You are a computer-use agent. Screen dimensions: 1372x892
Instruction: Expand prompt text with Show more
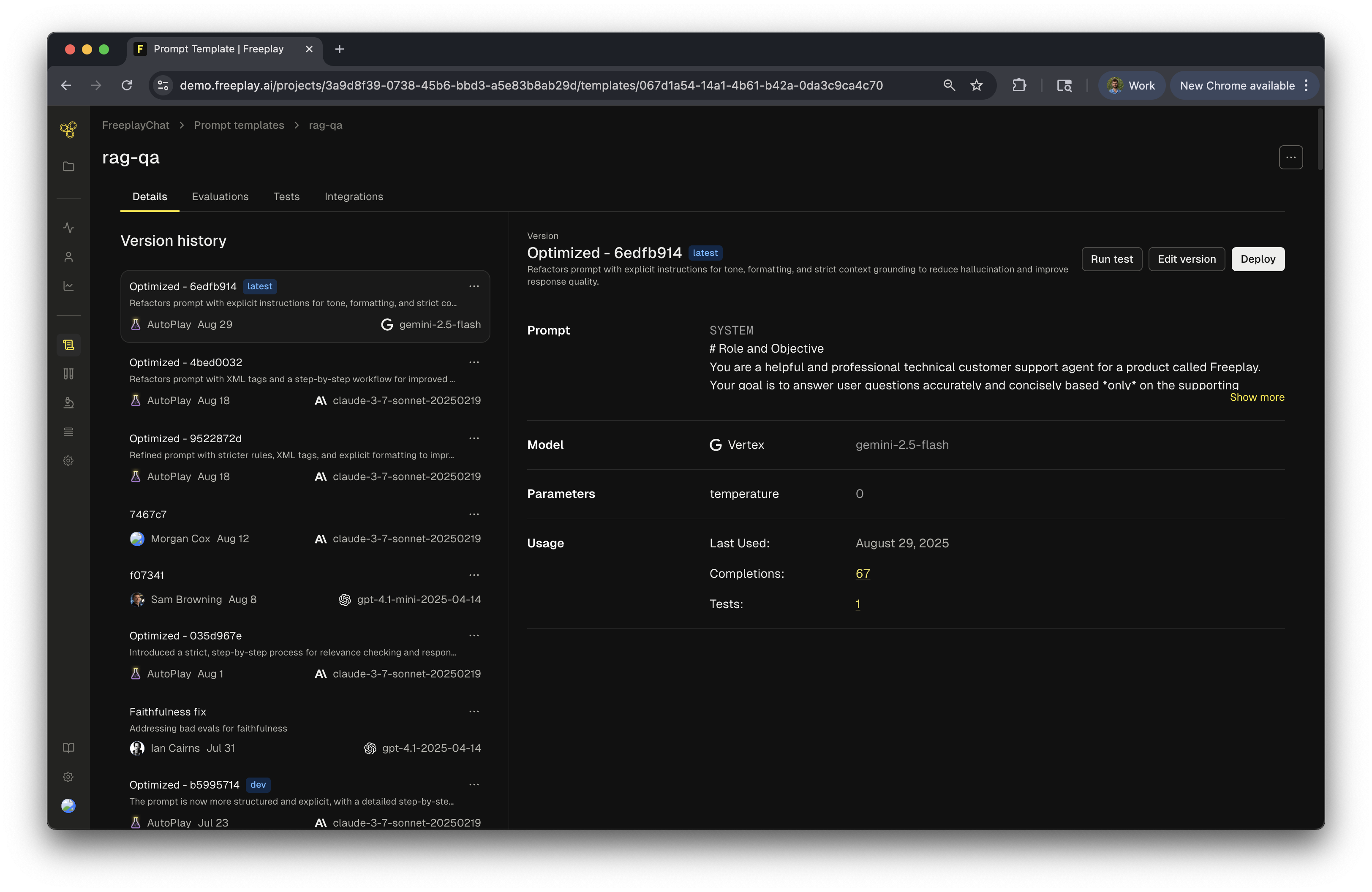(1257, 397)
